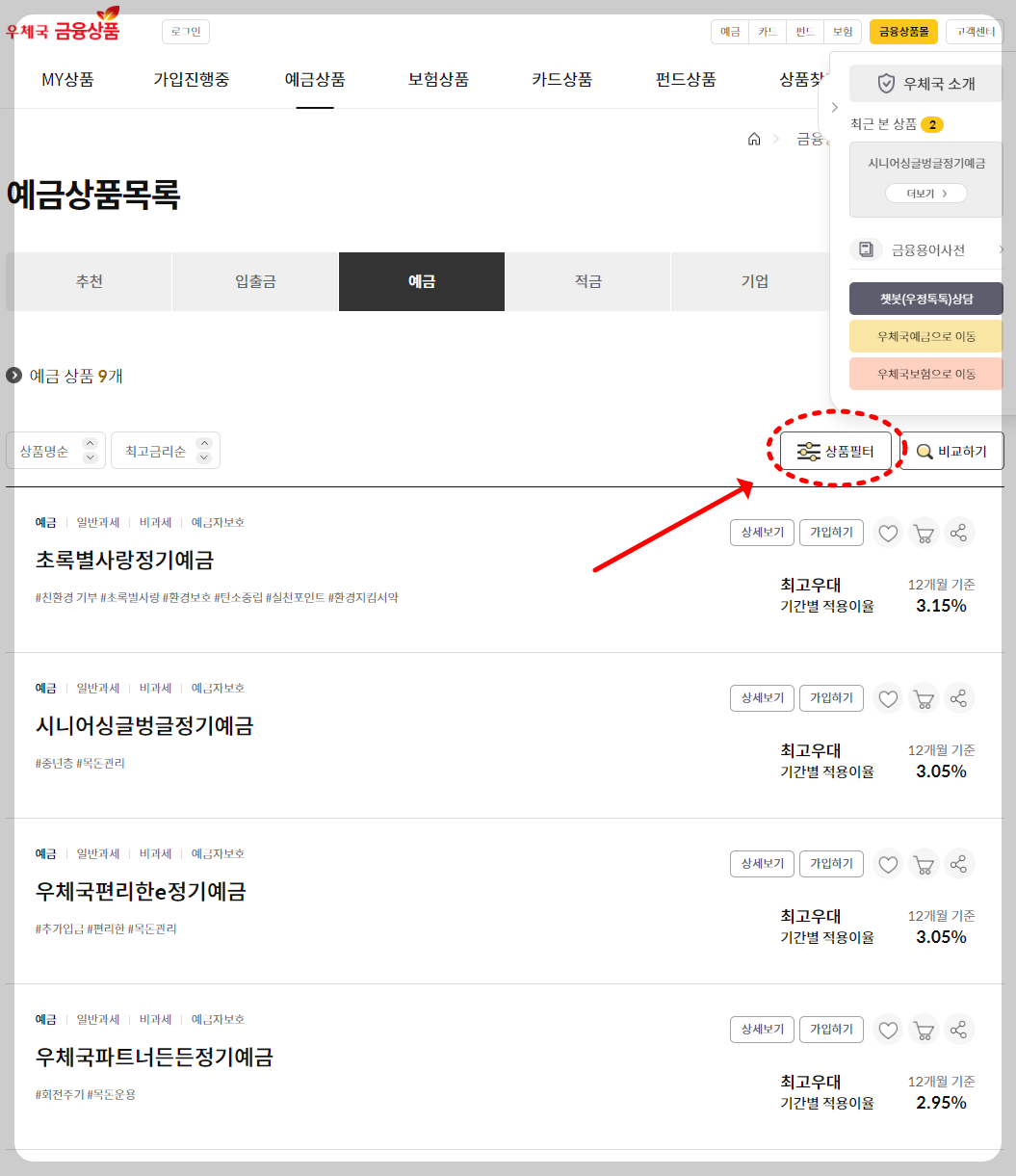Share 우체국편리한e정기예금 using the share icon
The image size is (1016, 1176).
(959, 864)
